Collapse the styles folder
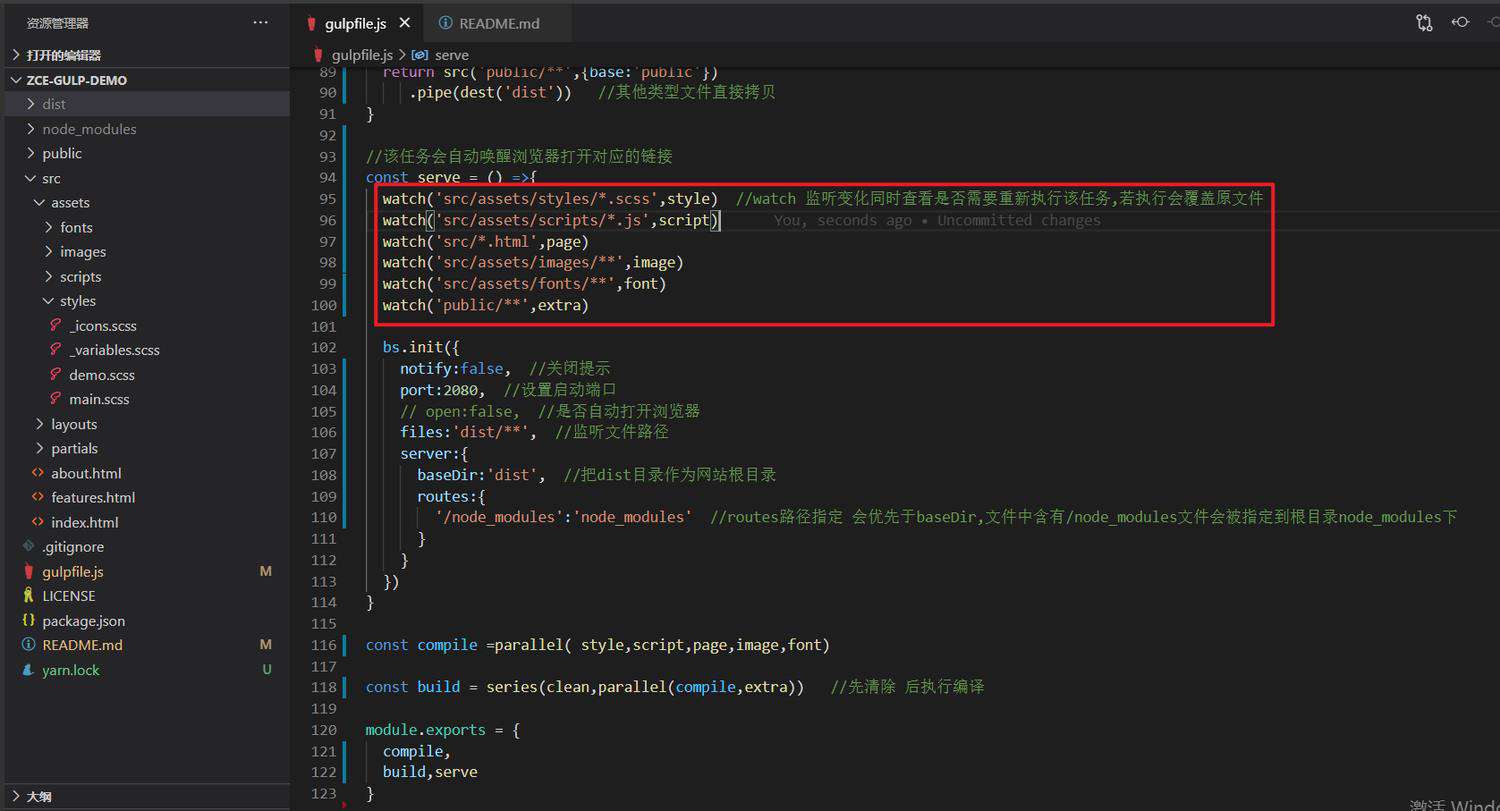The image size is (1500, 811). [x=147, y=301]
